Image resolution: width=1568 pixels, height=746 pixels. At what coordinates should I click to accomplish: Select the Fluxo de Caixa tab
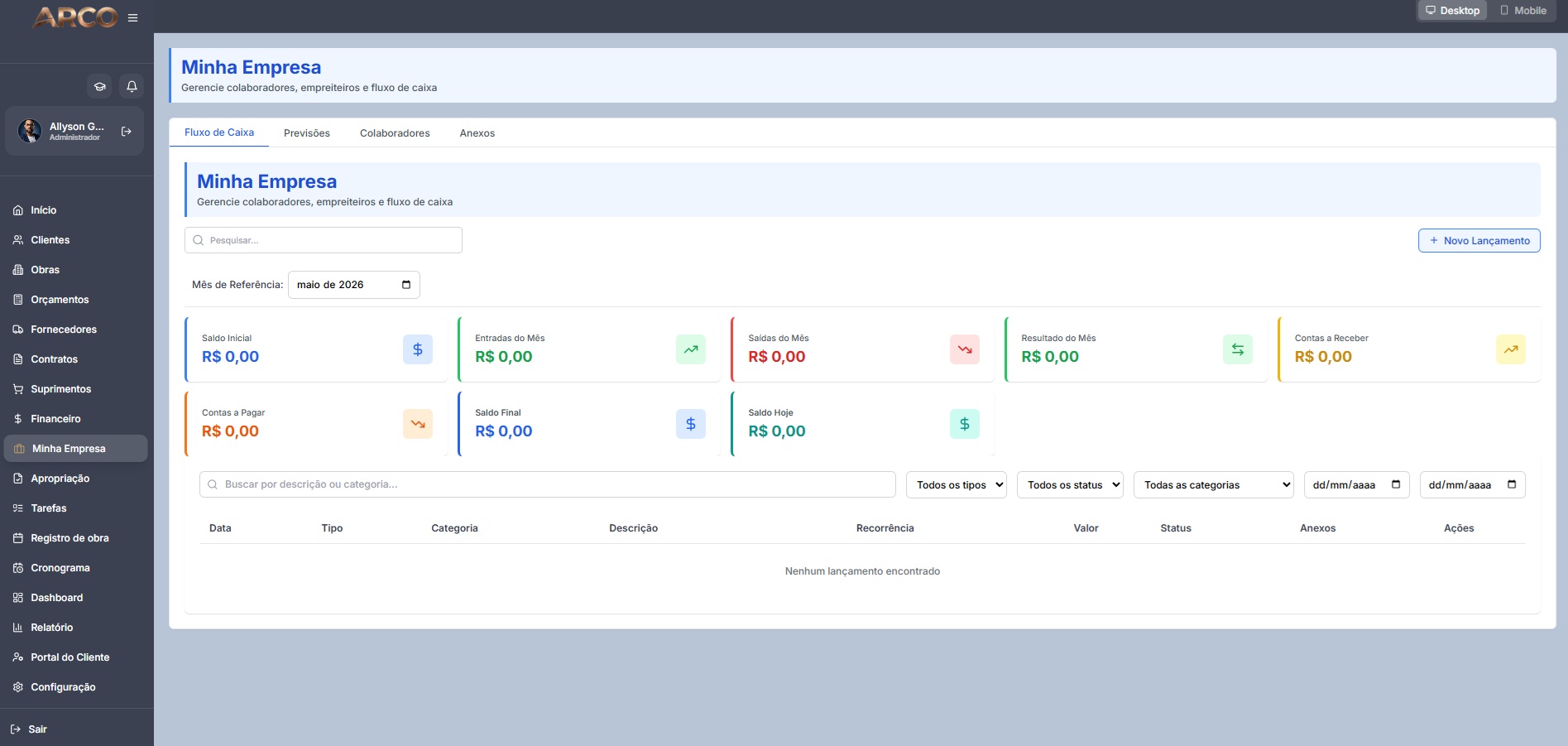219,132
